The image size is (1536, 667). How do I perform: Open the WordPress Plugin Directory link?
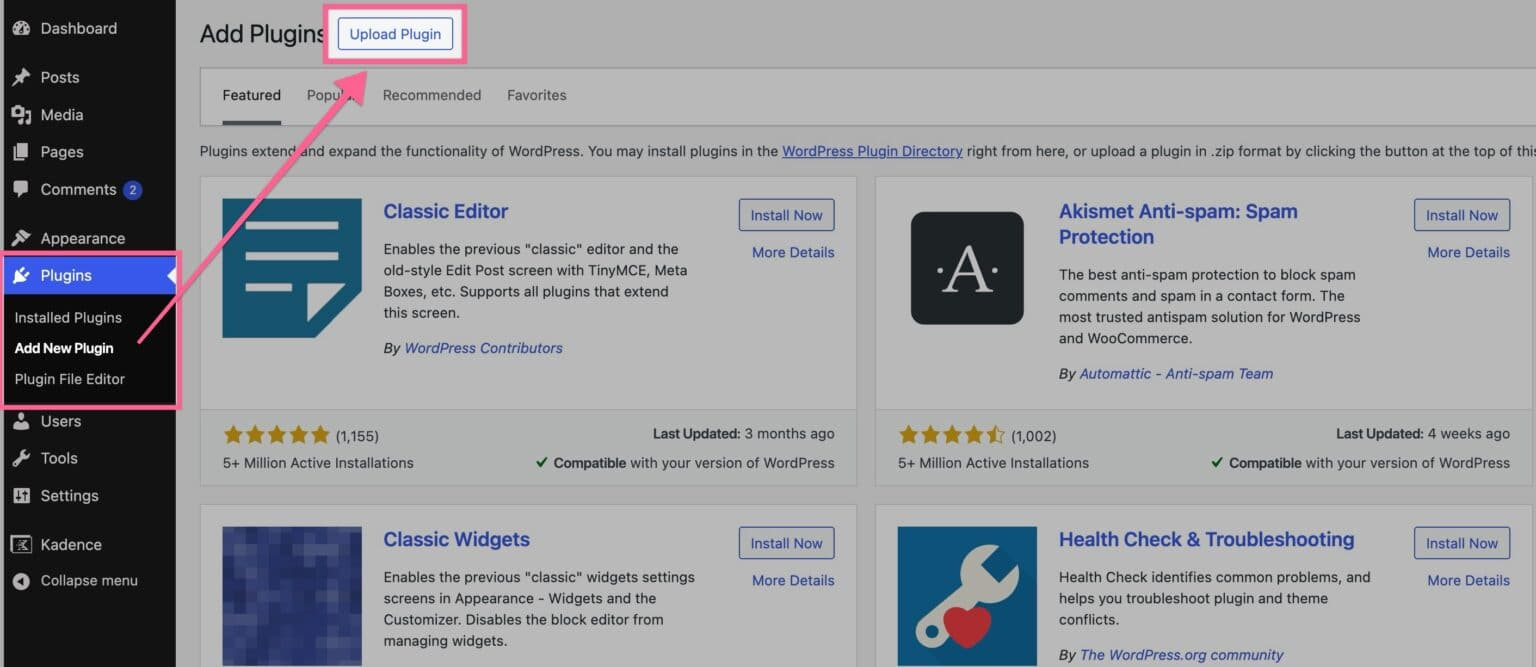872,151
